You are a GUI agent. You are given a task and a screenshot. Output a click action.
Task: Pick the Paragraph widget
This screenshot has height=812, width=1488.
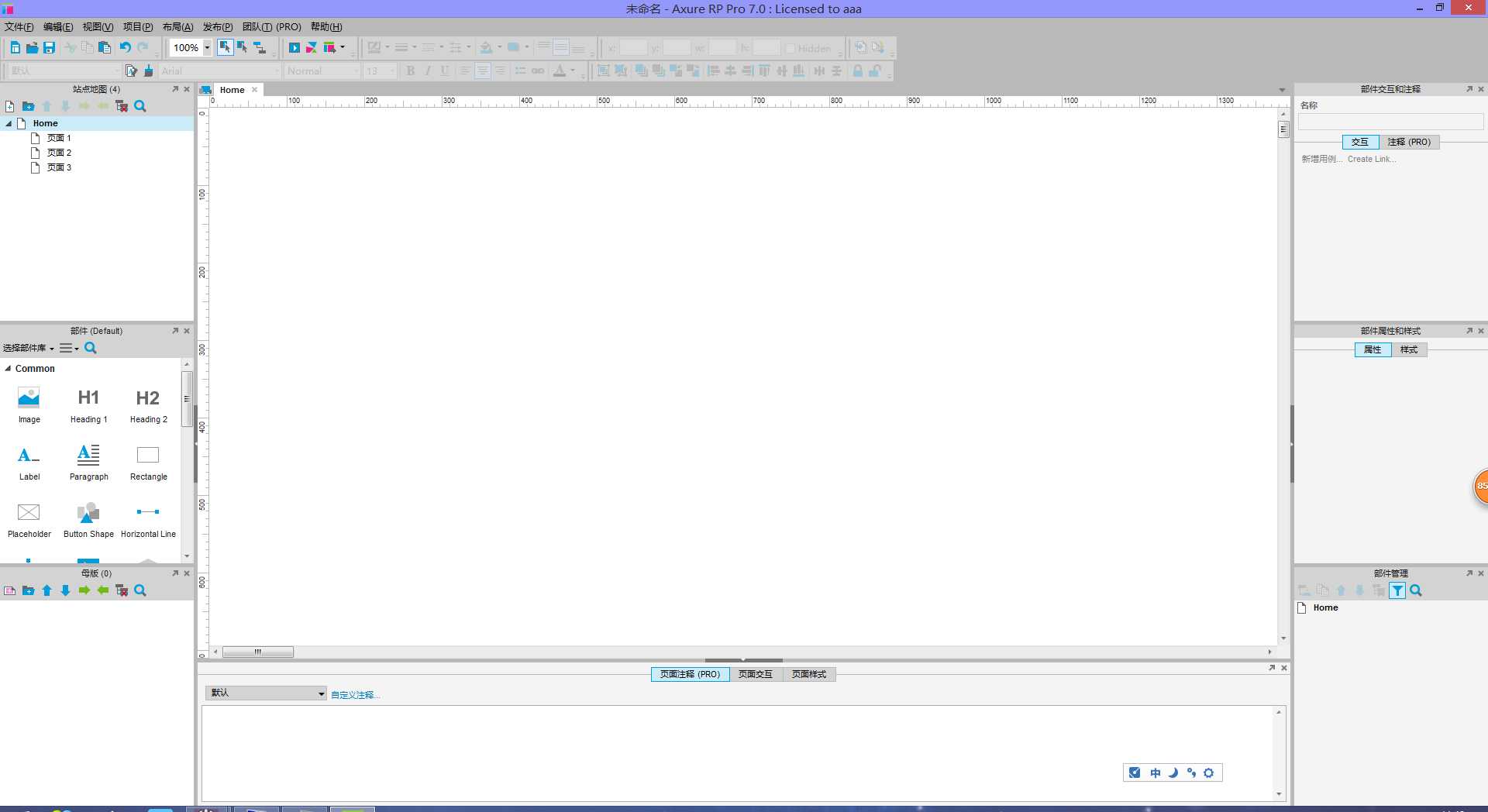(88, 463)
